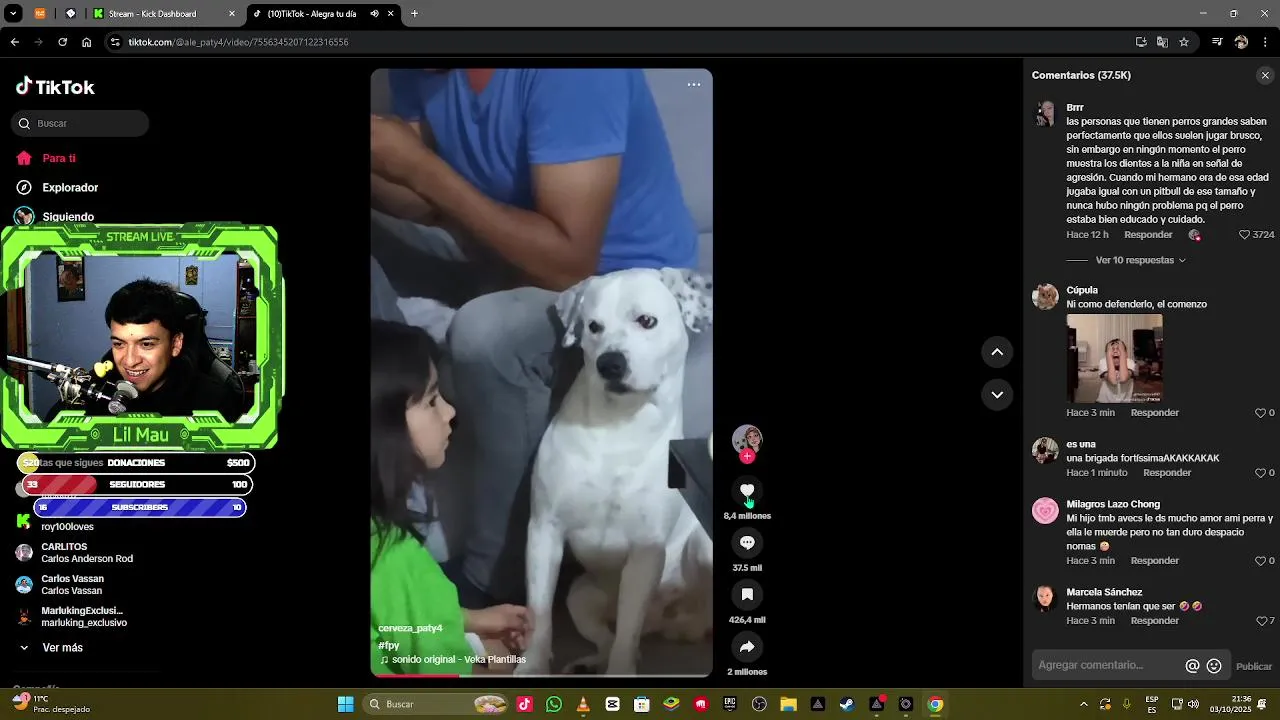Expand Ver 10 respuestas replies
This screenshot has width=1280, height=720.
coord(1141,260)
